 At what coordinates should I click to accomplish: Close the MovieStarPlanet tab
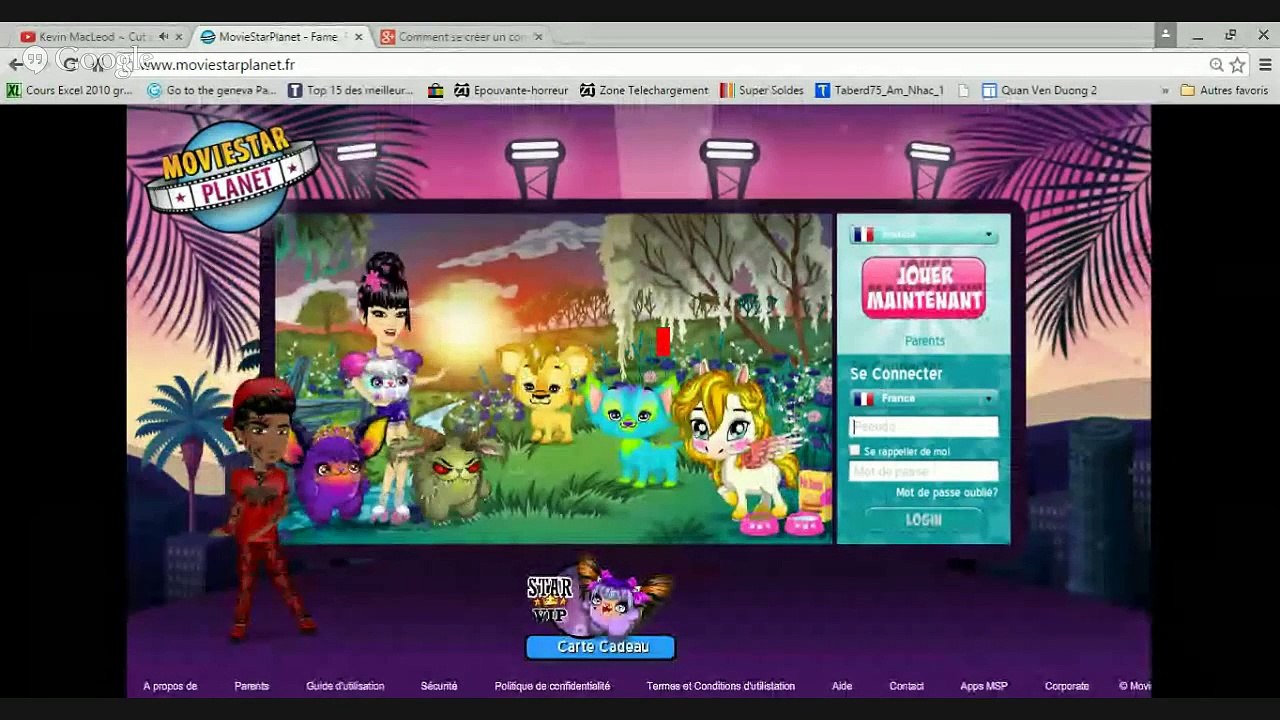click(358, 37)
